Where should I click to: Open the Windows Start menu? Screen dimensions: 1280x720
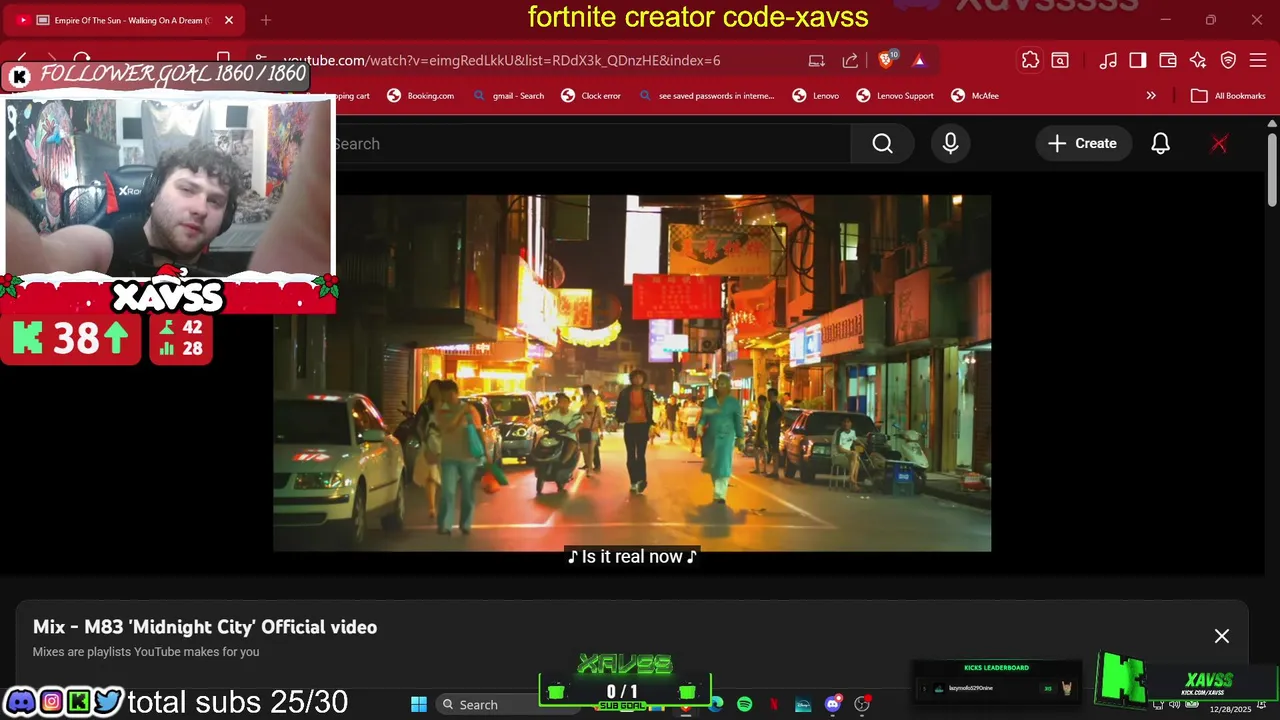pos(419,704)
